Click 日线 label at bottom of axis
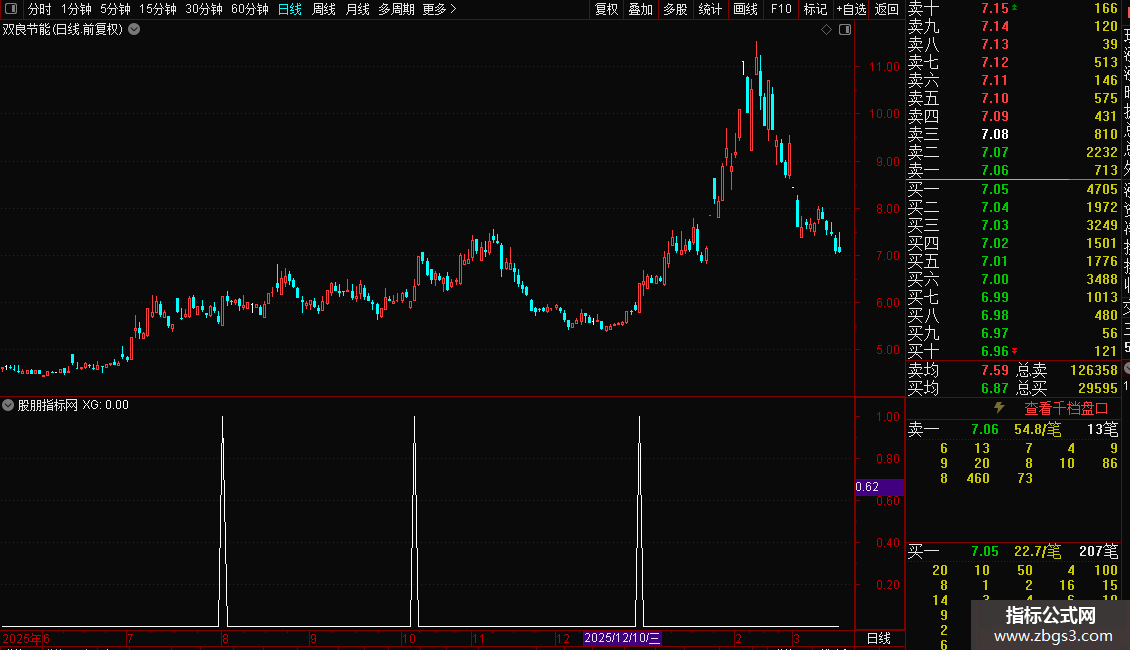 coord(878,638)
